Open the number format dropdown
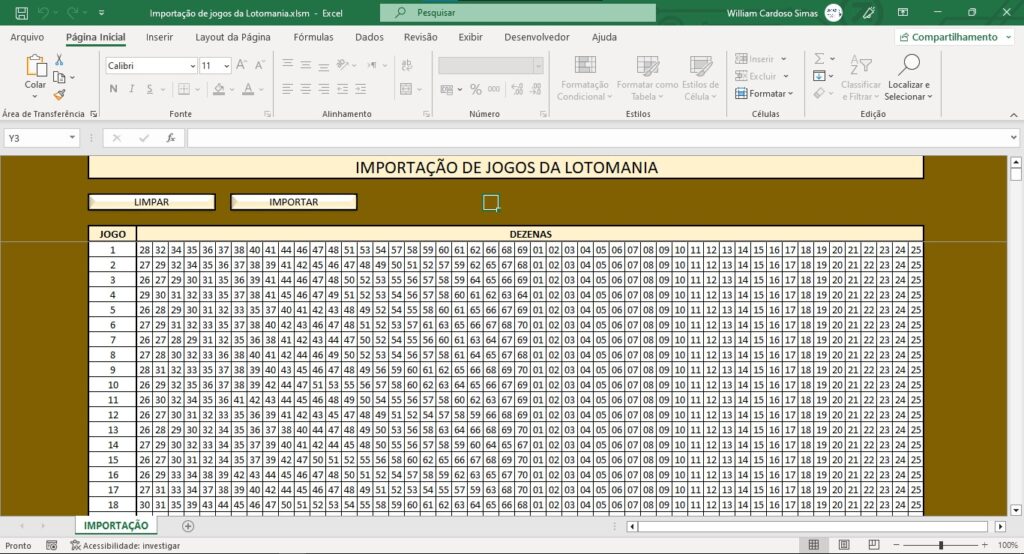 (x=538, y=65)
